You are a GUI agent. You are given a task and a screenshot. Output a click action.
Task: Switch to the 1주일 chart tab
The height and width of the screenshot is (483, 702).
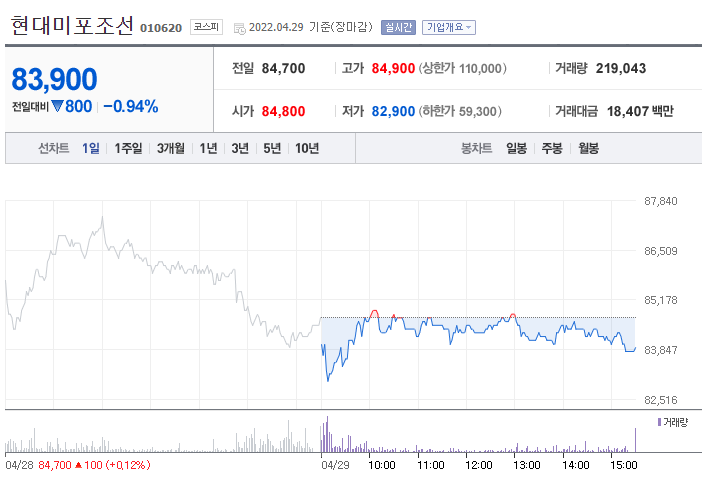pos(128,148)
